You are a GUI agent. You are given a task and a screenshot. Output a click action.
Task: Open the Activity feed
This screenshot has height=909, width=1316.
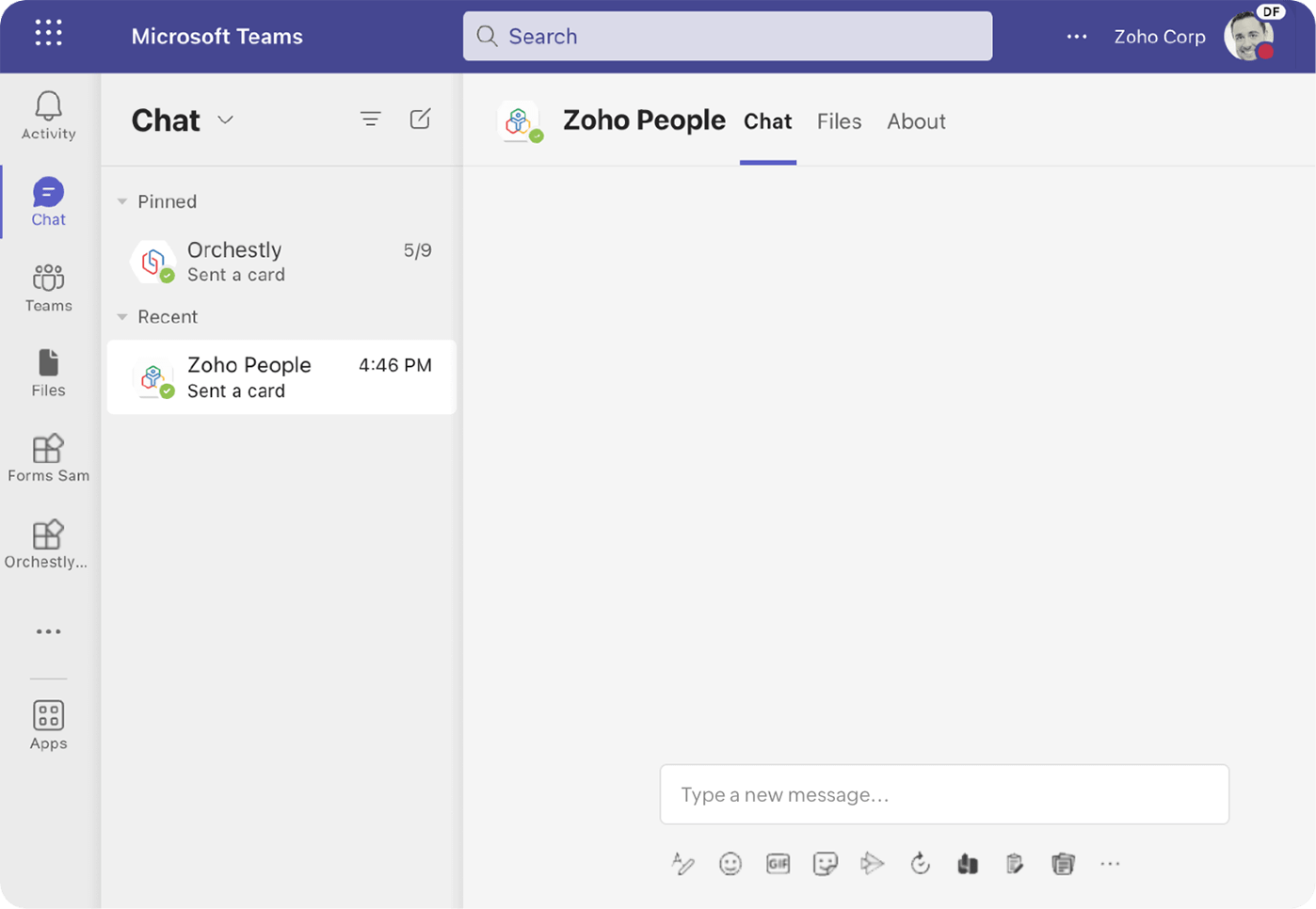(48, 115)
